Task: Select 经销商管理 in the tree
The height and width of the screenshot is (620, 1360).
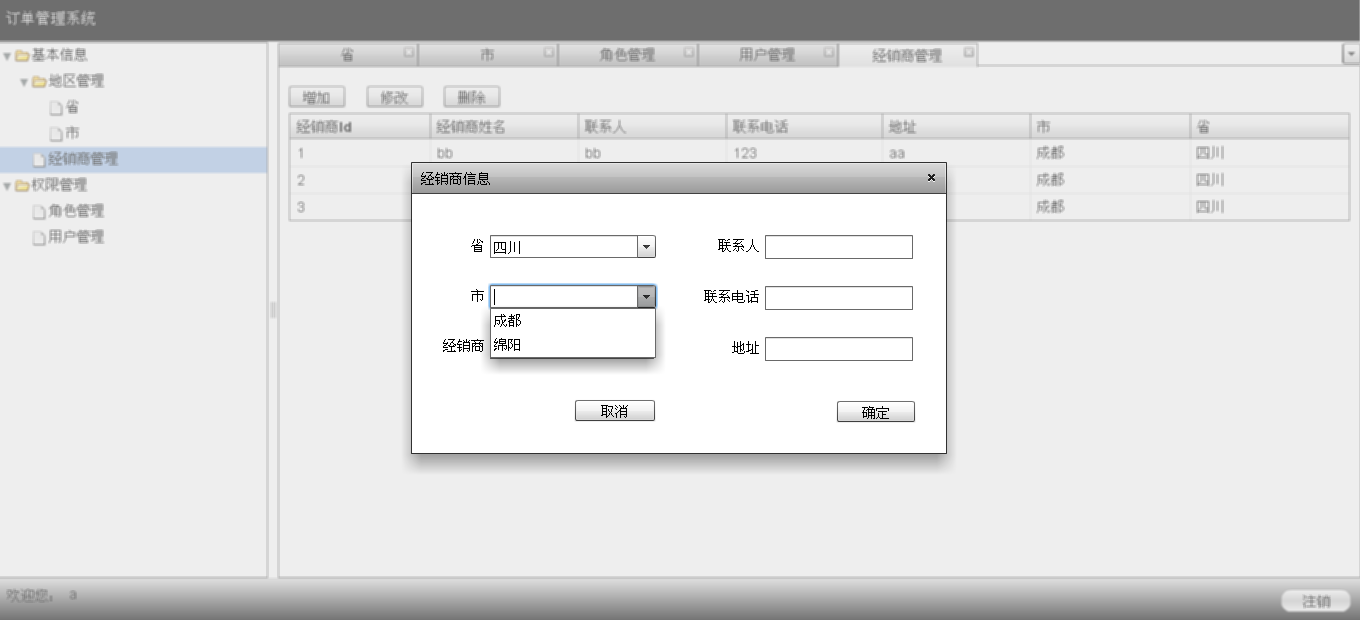Action: 83,160
